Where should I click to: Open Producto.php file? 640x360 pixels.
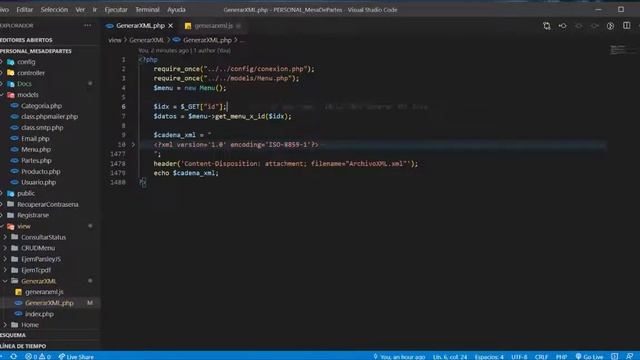tap(40, 171)
